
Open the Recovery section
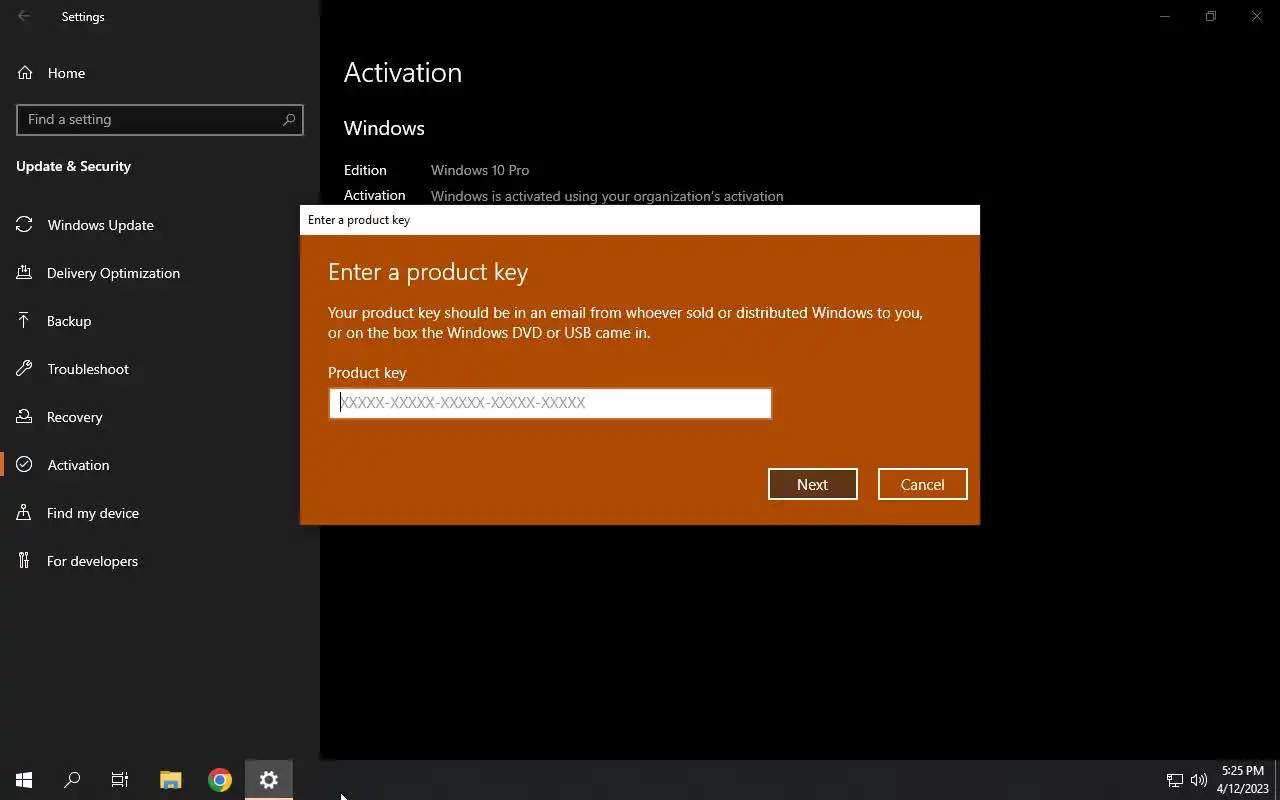(160, 417)
